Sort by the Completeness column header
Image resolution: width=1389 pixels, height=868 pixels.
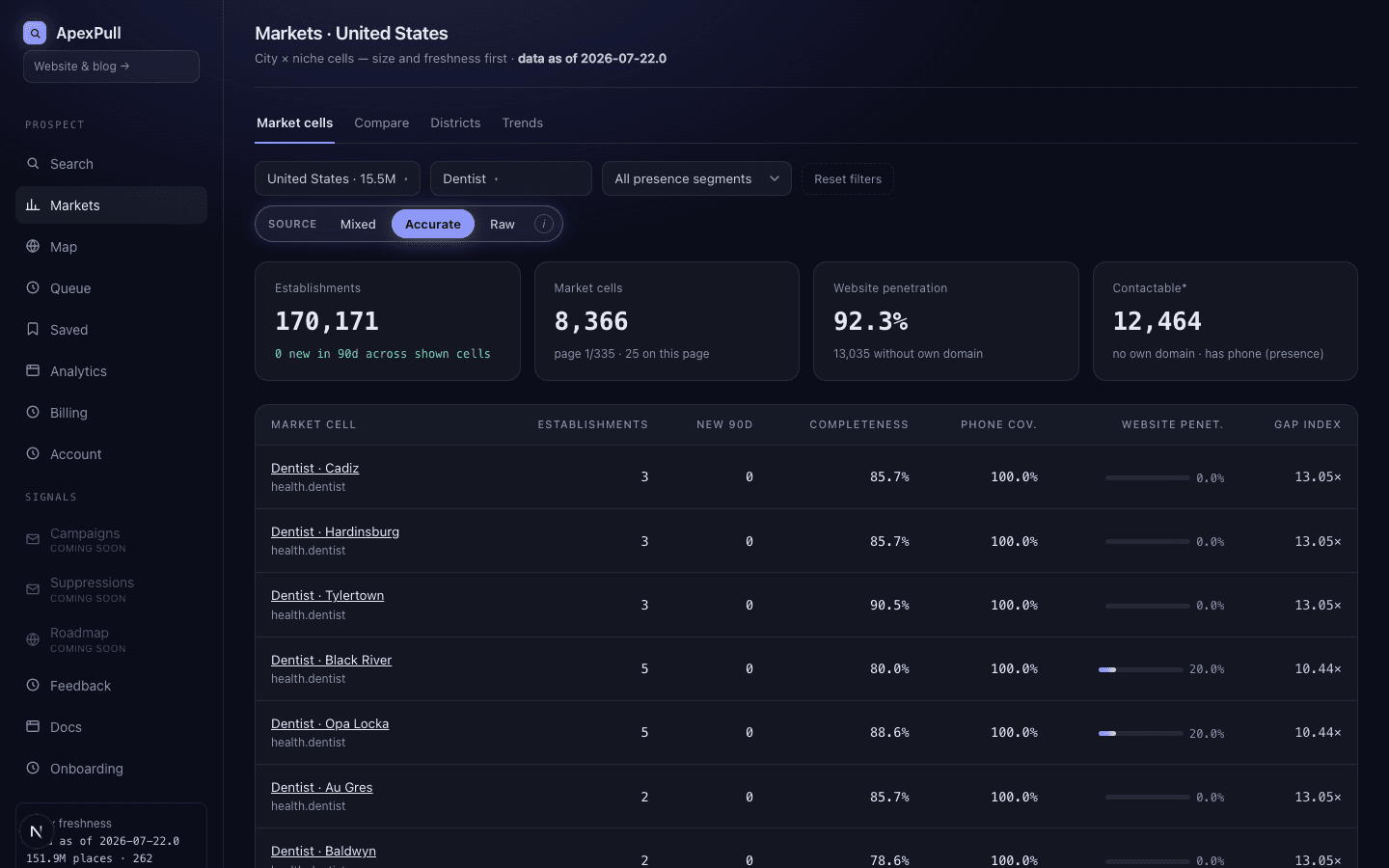(x=858, y=424)
